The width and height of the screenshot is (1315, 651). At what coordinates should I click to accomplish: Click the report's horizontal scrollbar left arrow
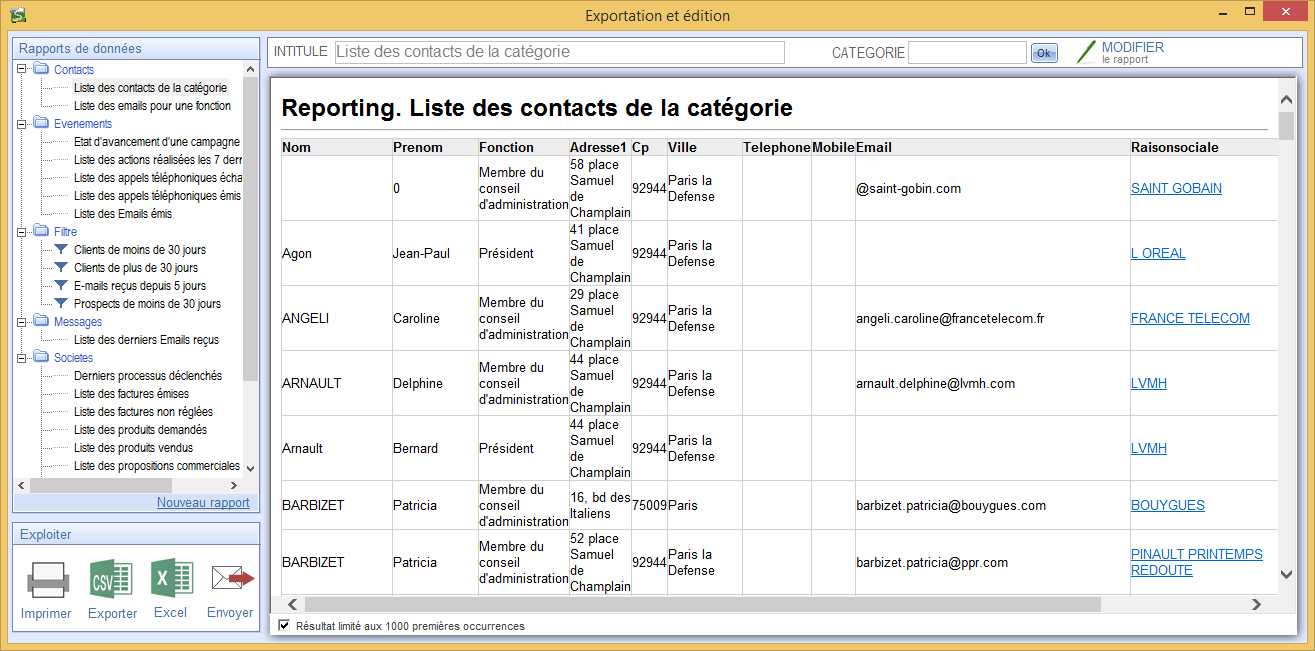[292, 604]
